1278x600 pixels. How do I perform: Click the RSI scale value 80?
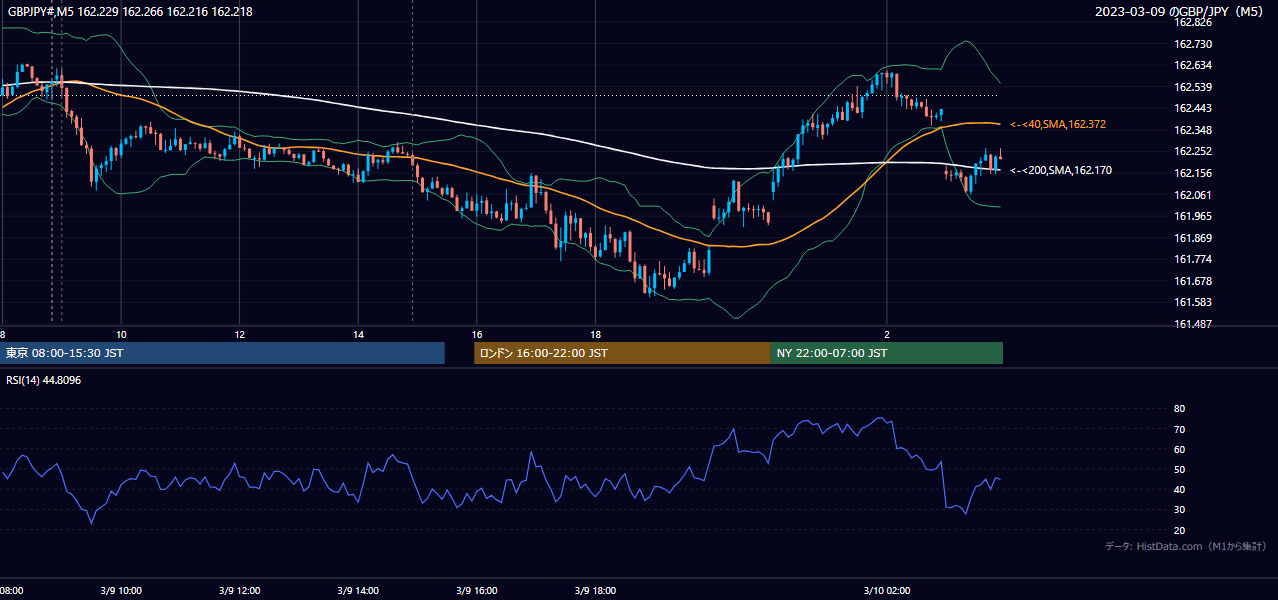1179,409
